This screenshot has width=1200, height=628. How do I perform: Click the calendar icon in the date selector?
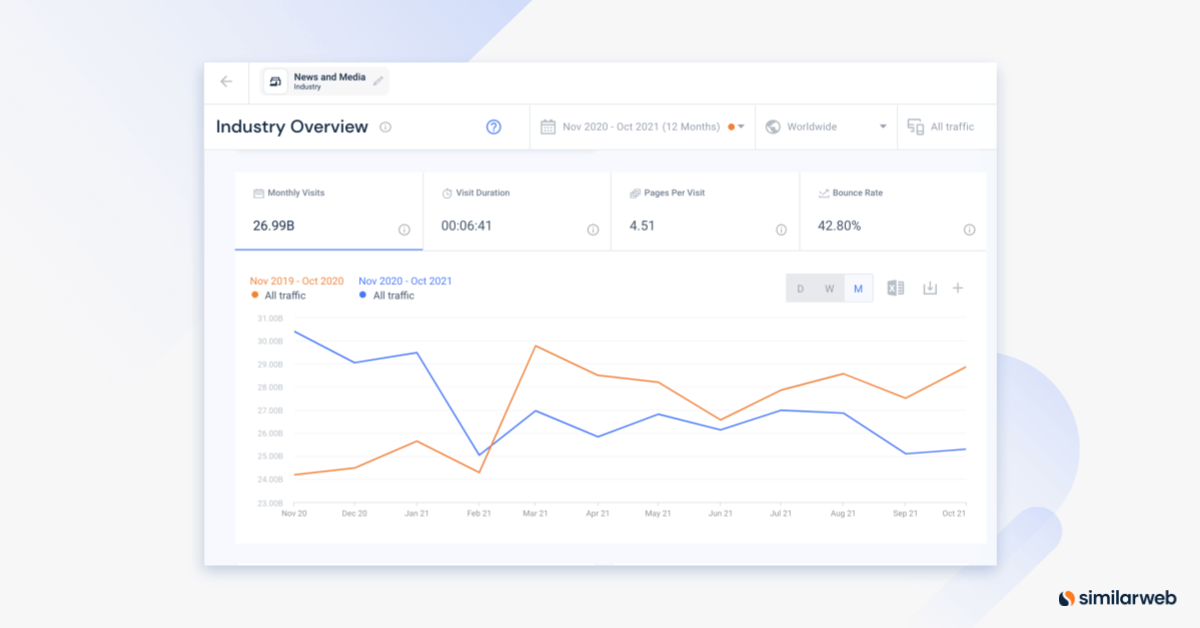coord(549,126)
